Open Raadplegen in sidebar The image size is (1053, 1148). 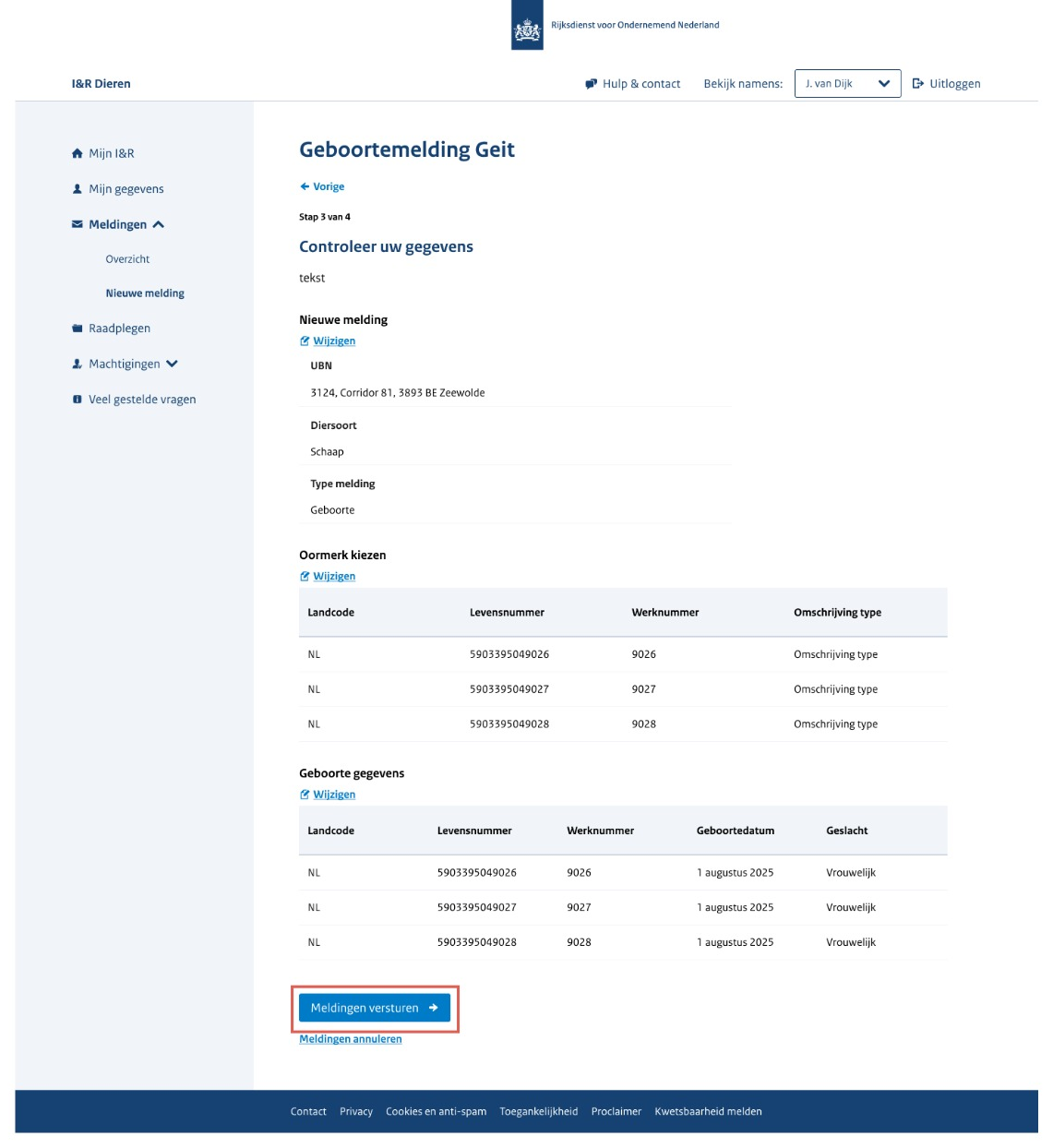pyautogui.click(x=119, y=329)
